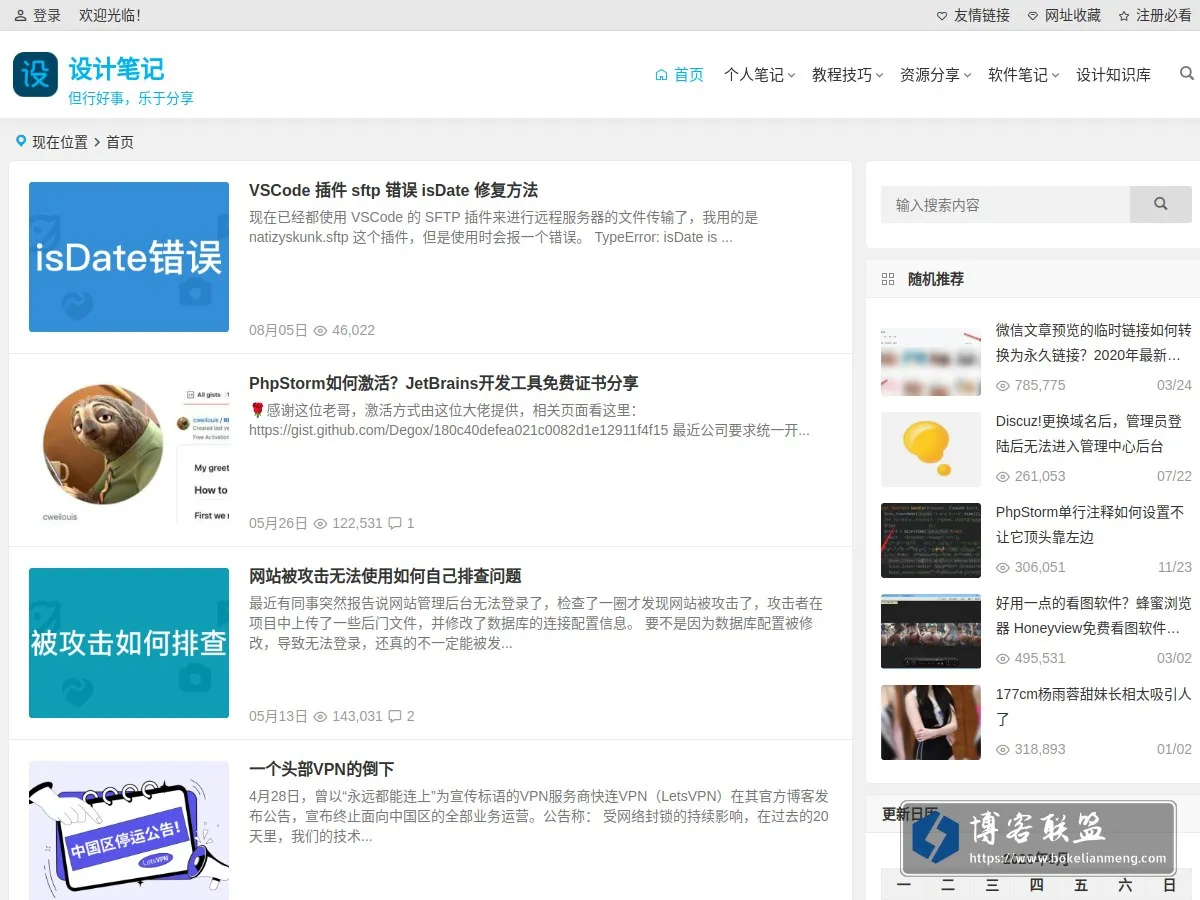Viewport: 1200px width, 900px height.
Task: Click the star icon beside 注册必看
Action: (x=1124, y=16)
